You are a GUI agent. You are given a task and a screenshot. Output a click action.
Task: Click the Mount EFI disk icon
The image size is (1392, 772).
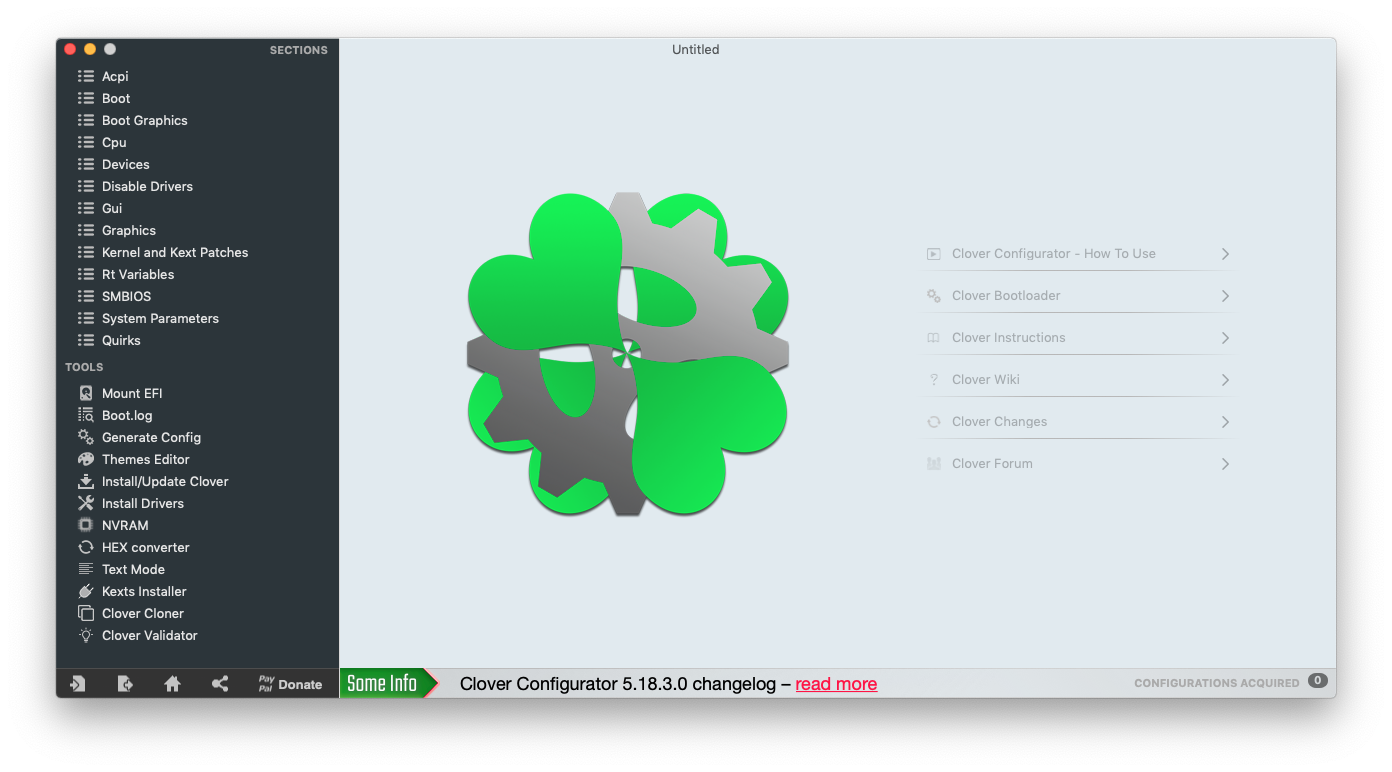86,393
